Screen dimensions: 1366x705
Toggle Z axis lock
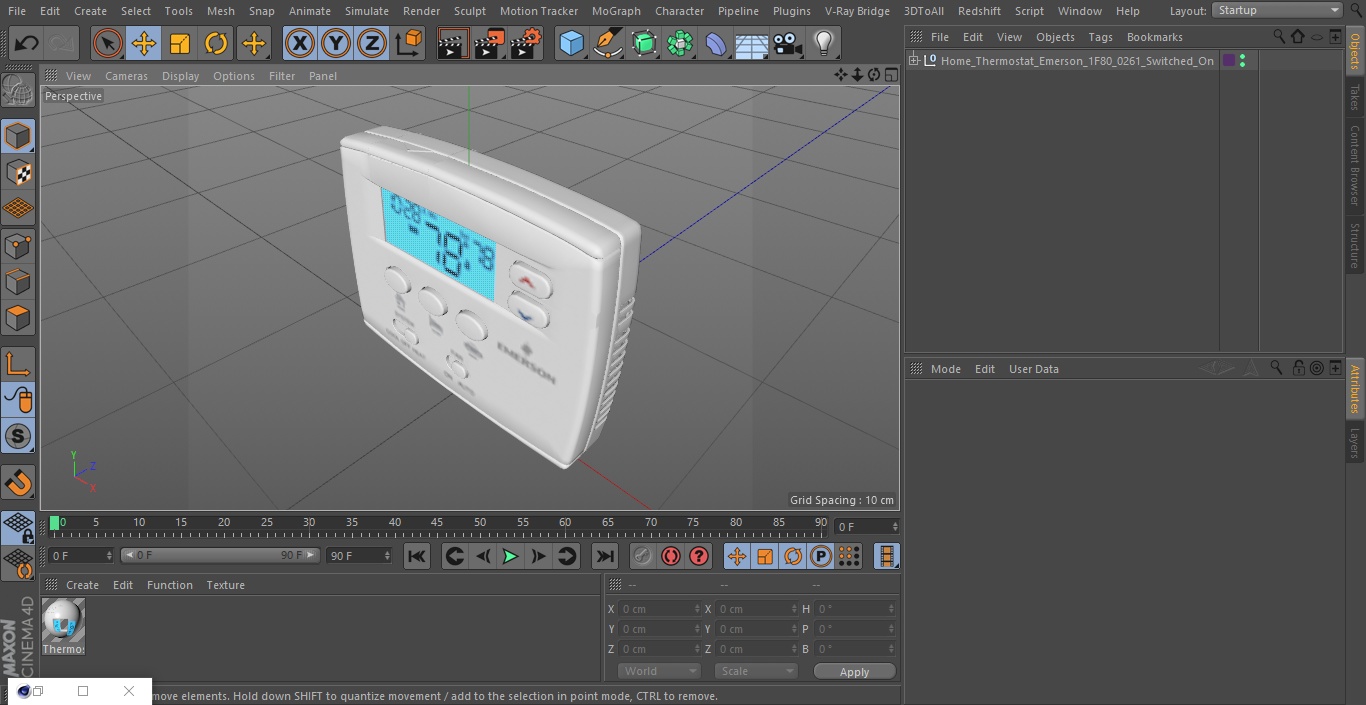[371, 44]
